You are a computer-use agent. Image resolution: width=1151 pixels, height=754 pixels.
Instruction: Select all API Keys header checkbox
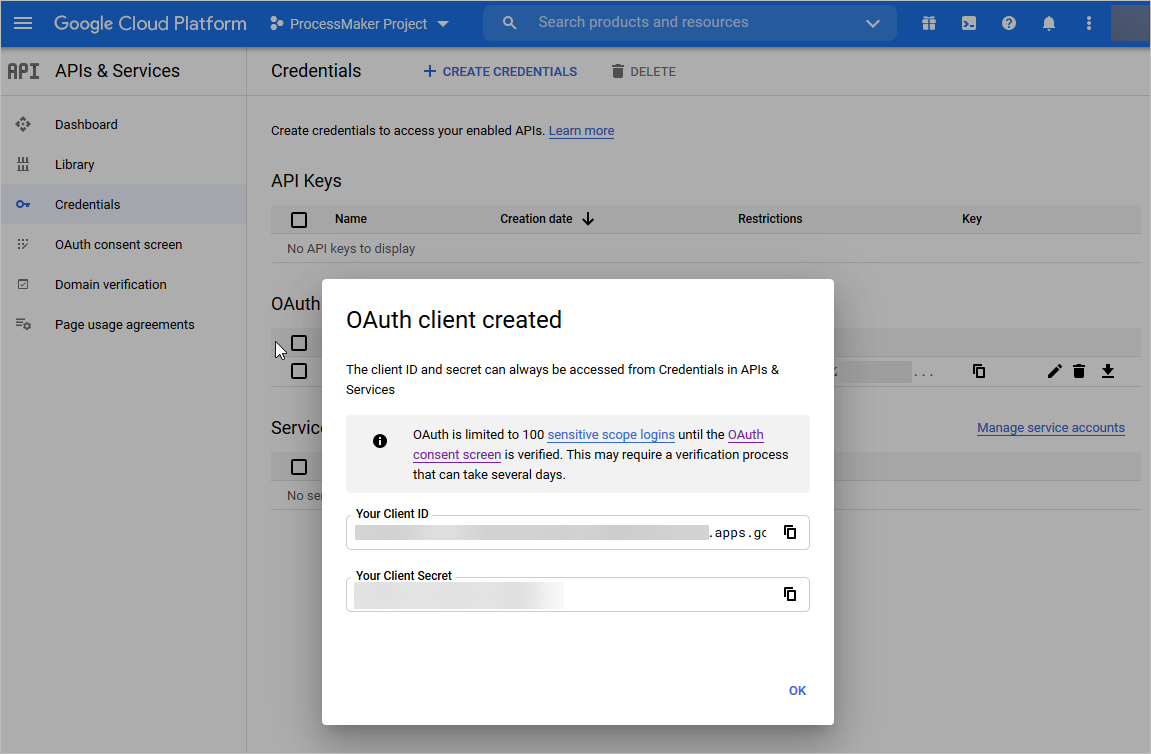299,219
